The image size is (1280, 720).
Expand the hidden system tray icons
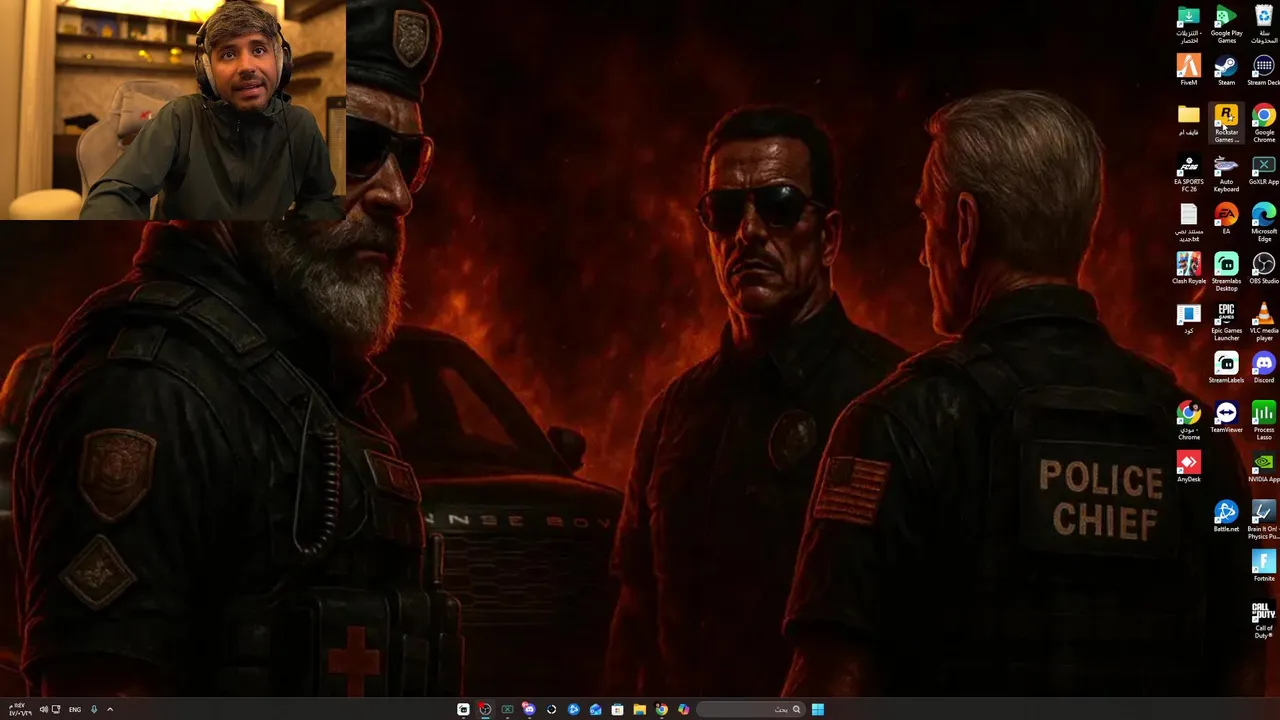tap(110, 709)
